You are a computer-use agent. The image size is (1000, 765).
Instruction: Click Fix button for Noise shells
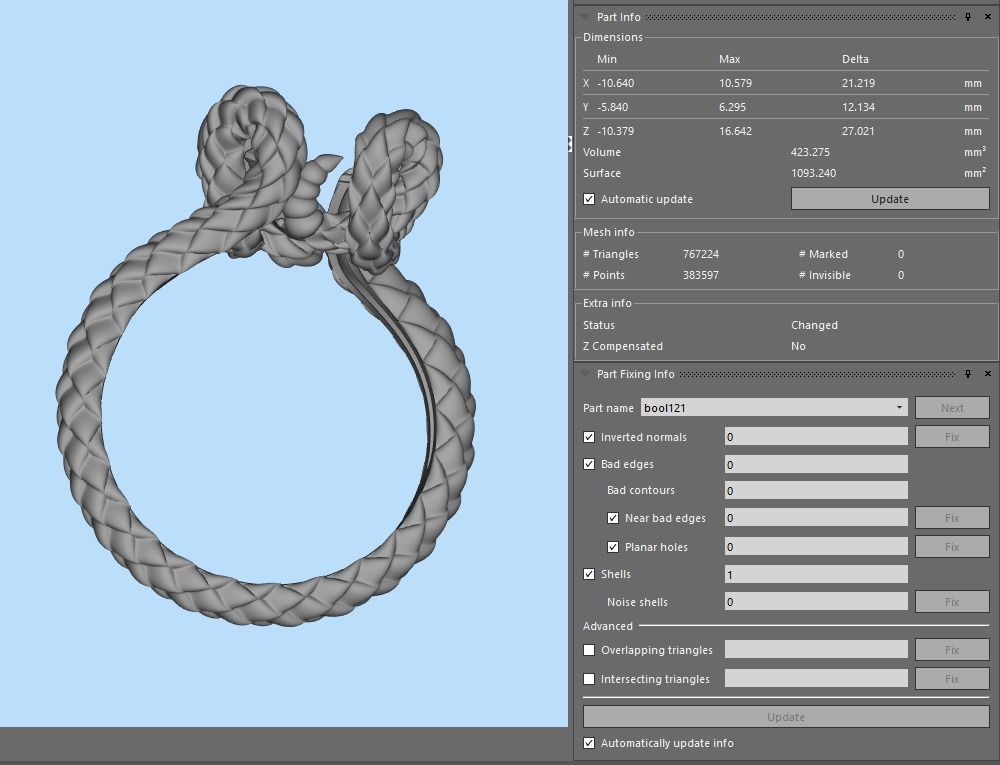(952, 602)
